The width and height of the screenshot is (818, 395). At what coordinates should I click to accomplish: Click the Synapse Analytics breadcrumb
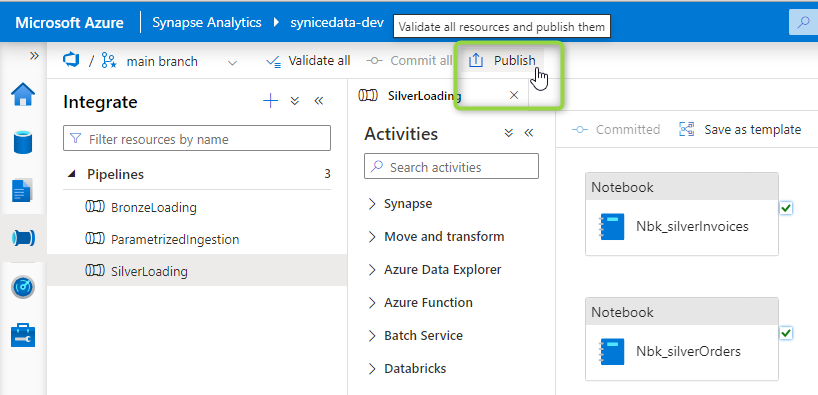[x=207, y=23]
